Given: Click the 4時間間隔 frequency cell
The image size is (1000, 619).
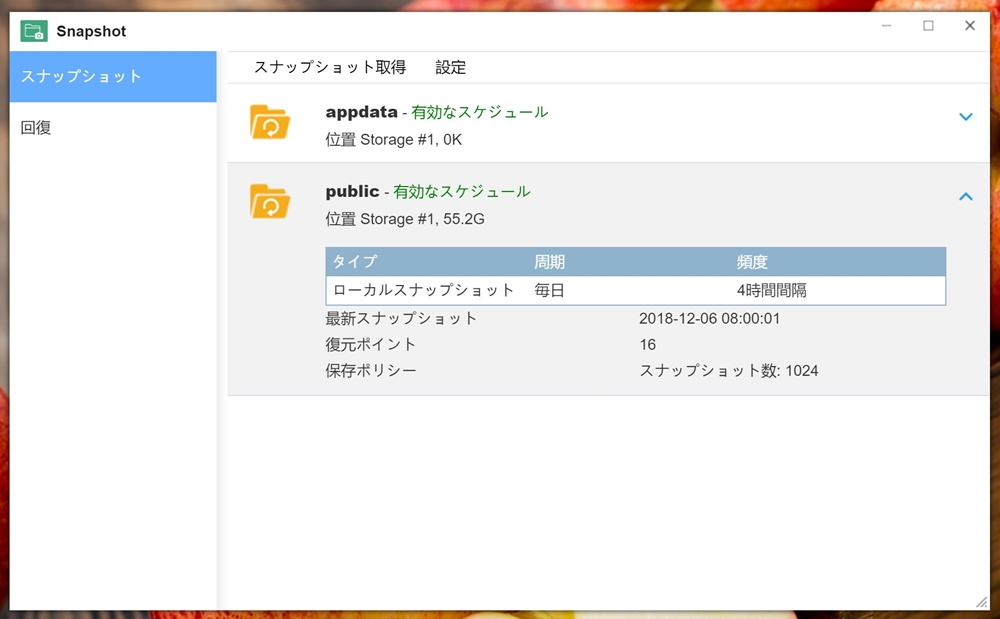Looking at the screenshot, I should tap(771, 291).
